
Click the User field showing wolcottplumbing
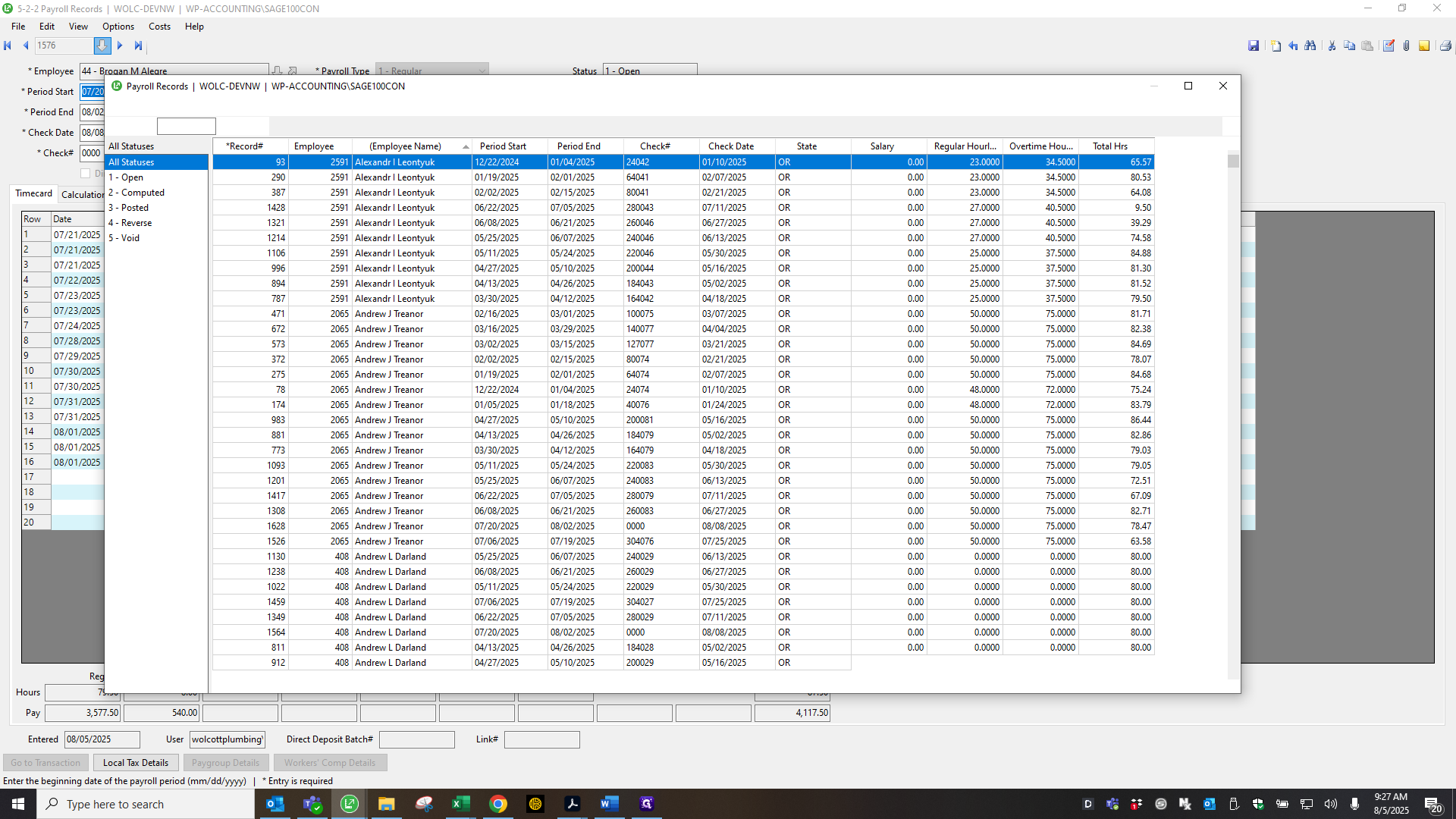point(227,739)
